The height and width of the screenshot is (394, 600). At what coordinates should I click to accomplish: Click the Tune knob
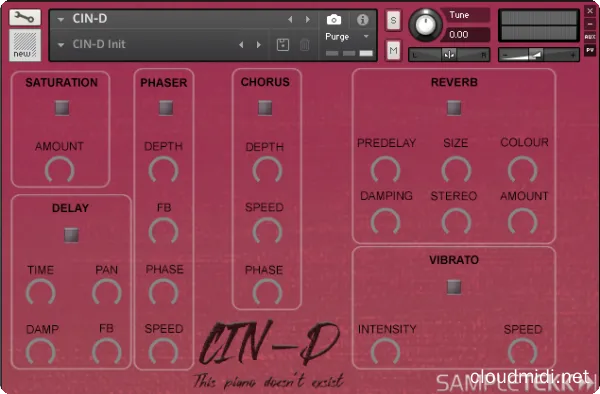(x=425, y=24)
